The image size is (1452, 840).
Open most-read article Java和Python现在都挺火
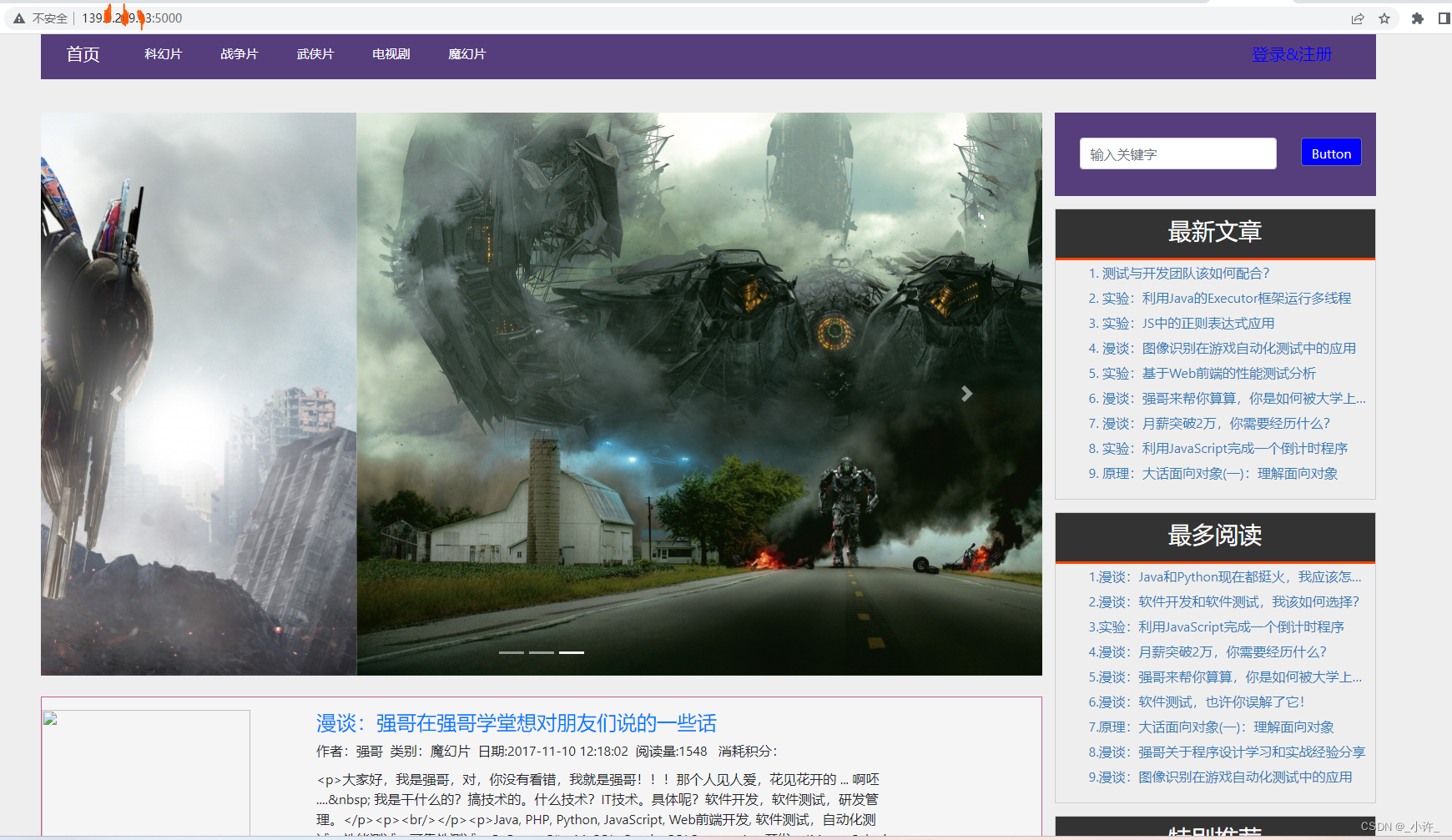click(1225, 577)
